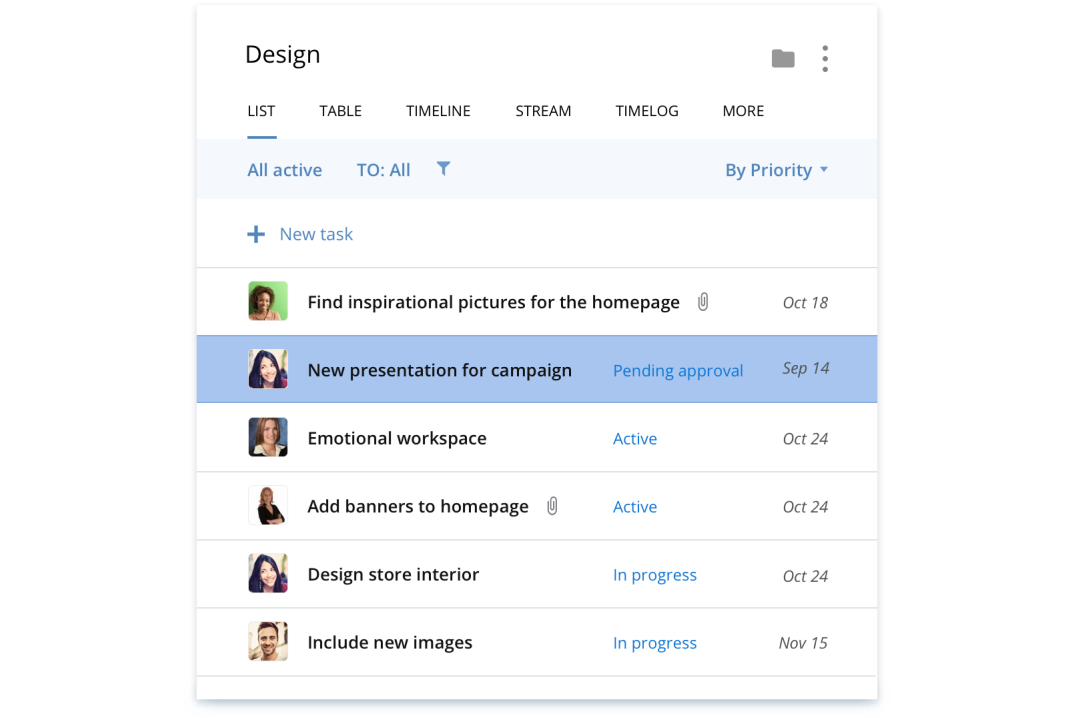Click assignee avatar for Add banners task
1074x718 pixels.
[x=268, y=505]
